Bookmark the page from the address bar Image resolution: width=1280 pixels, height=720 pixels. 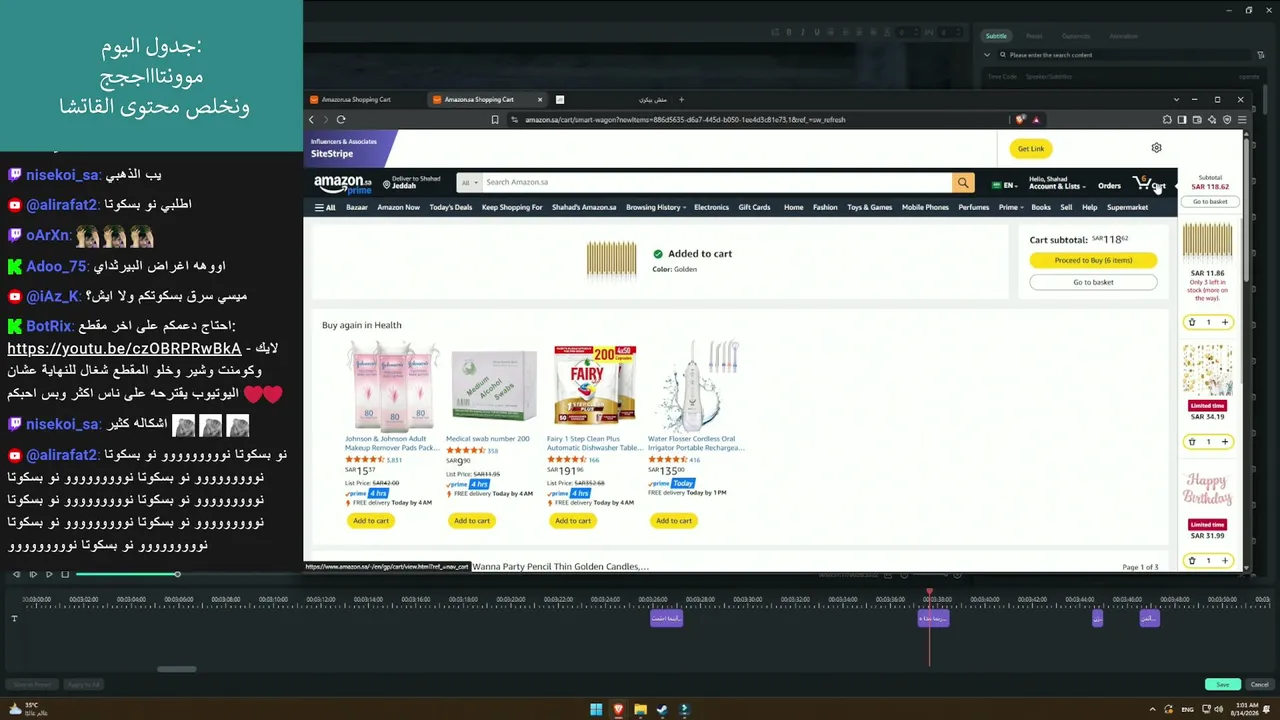(x=494, y=119)
